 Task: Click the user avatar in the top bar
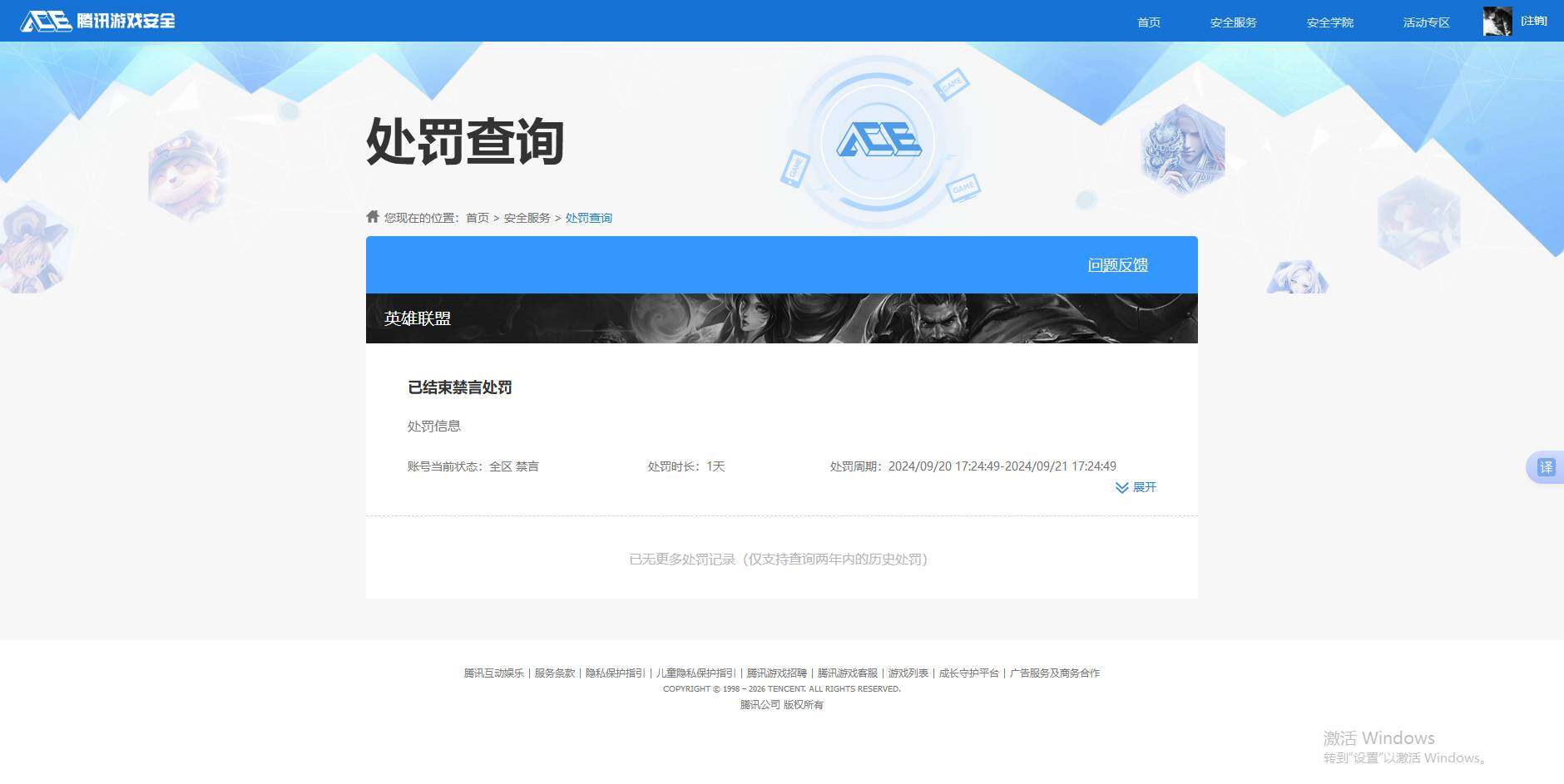coord(1496,21)
